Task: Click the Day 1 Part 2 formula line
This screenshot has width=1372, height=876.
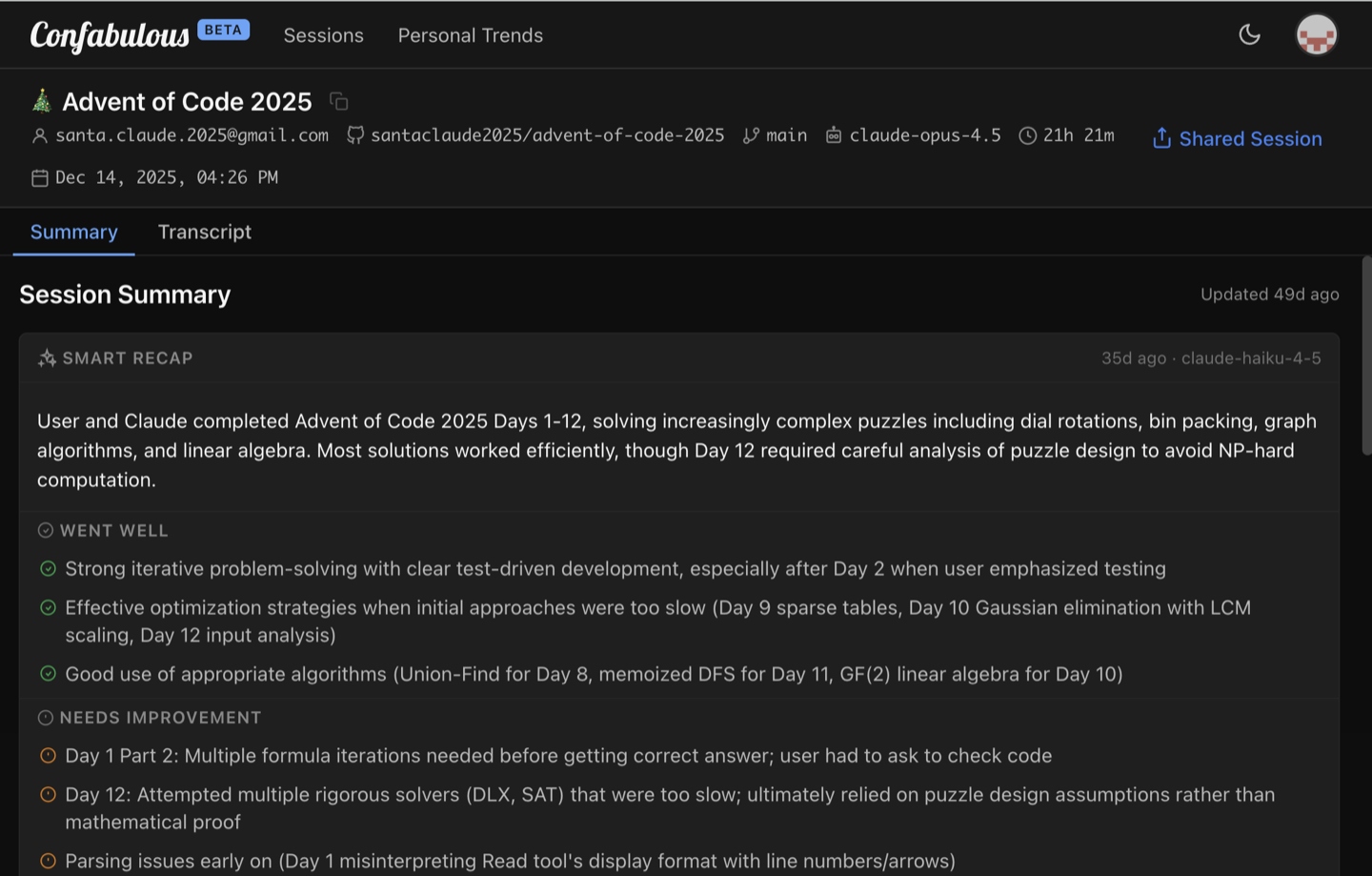Action: pos(558,756)
